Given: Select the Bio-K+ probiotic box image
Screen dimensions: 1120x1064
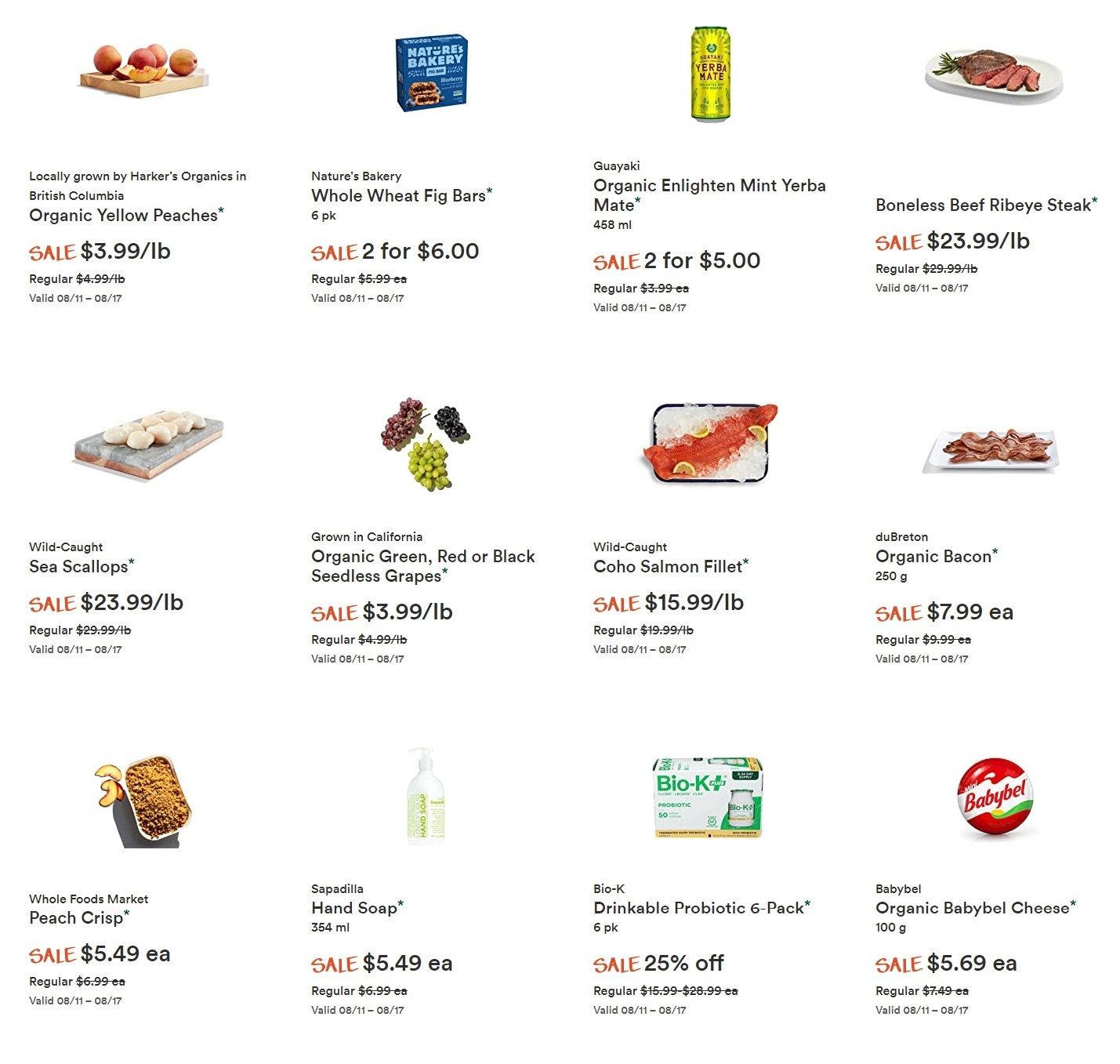Looking at the screenshot, I should (x=709, y=797).
